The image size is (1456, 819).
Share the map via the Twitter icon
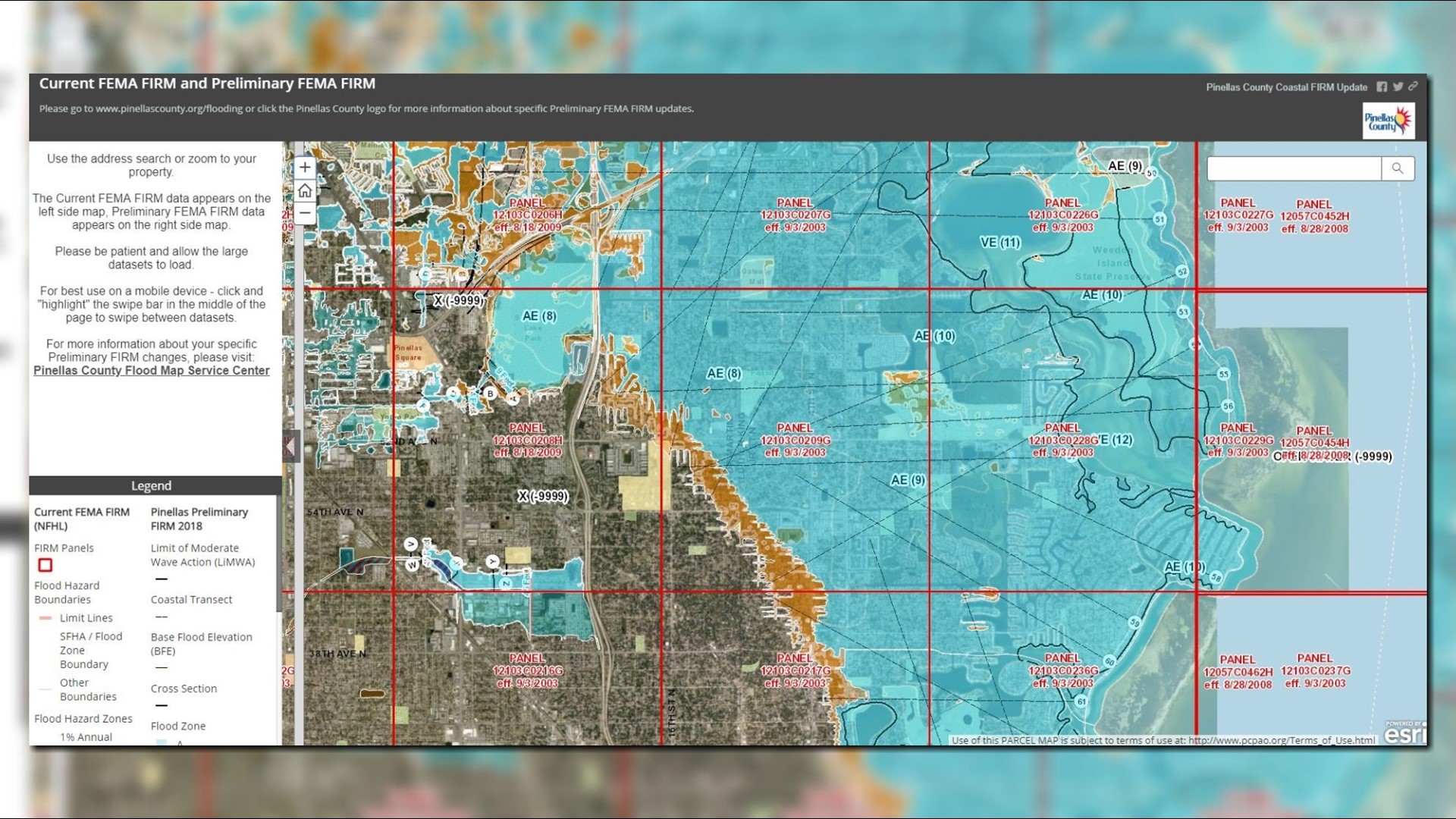pyautogui.click(x=1397, y=87)
